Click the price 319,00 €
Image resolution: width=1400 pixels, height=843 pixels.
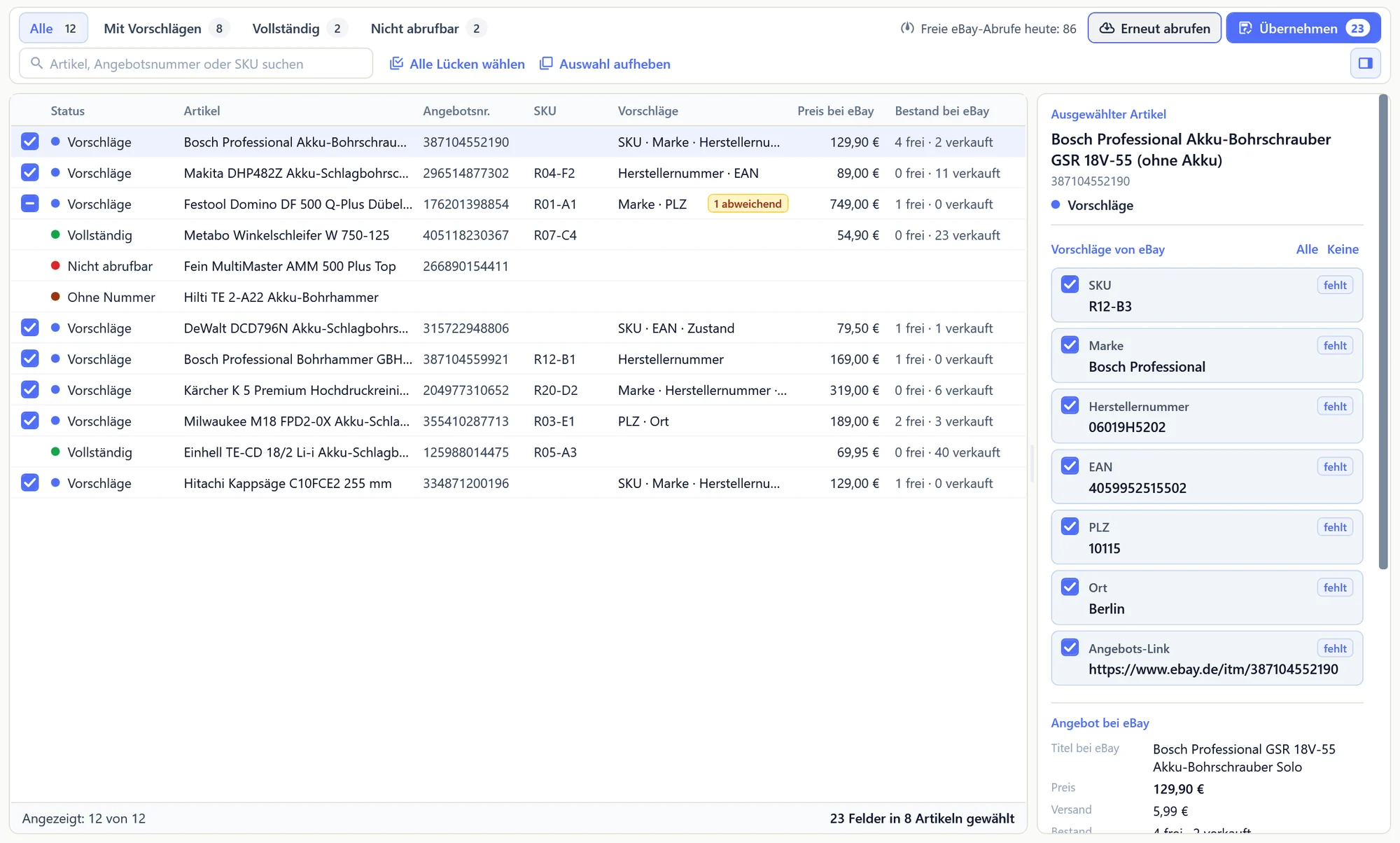(854, 390)
